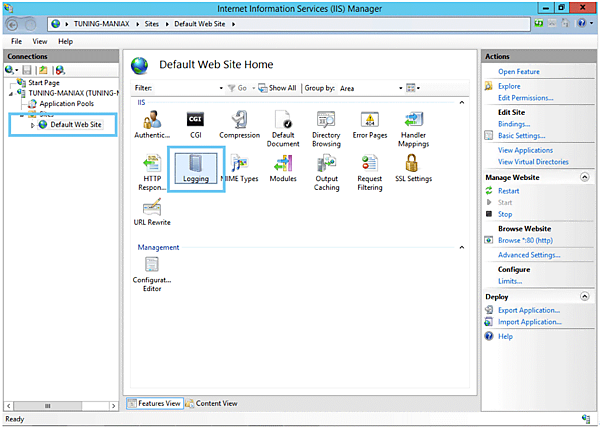The width and height of the screenshot is (600, 428).
Task: Click the Connections pane horizontal scrollbar
Action: click(x=60, y=404)
